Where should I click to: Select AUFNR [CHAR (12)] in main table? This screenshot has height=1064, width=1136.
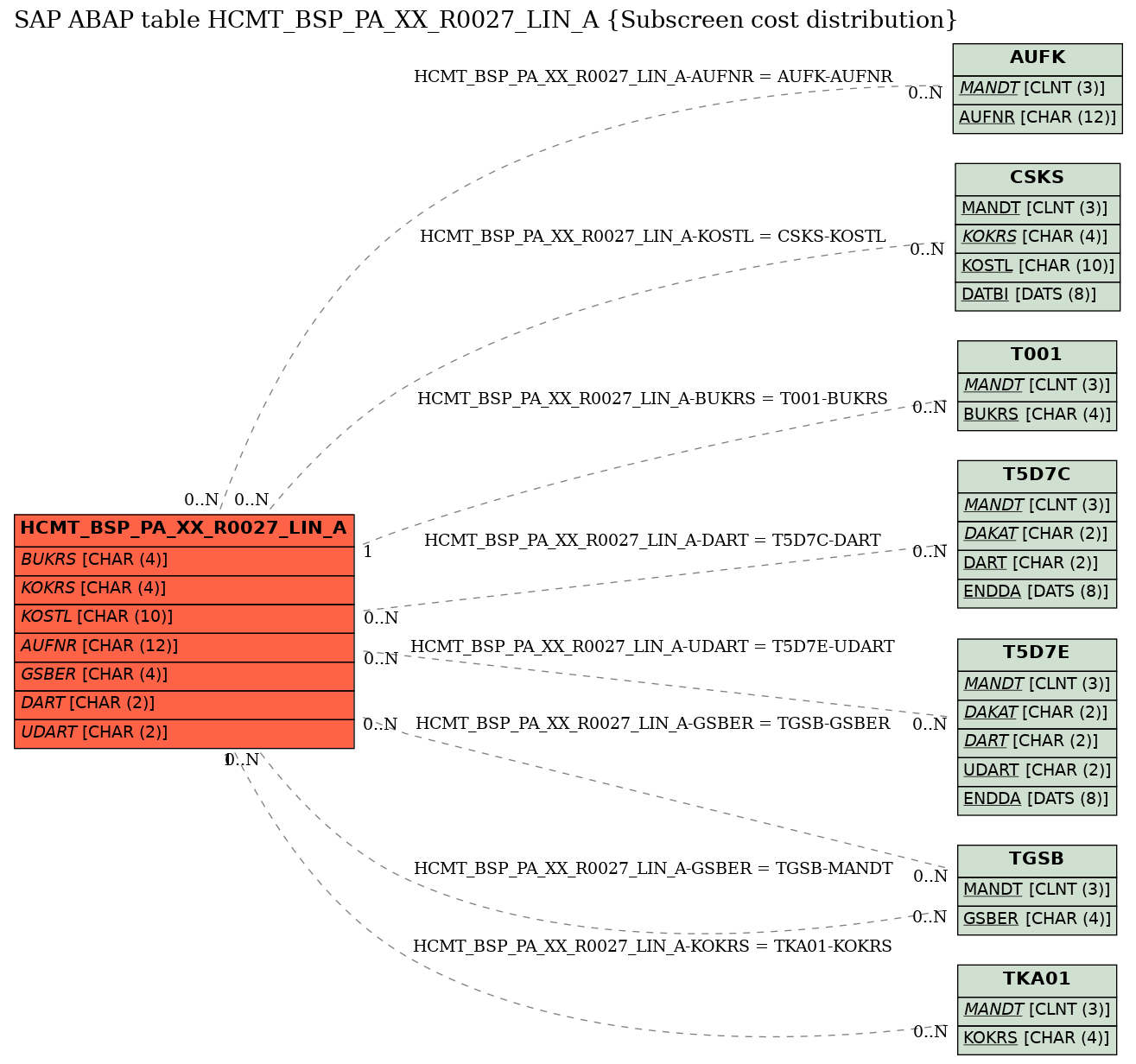click(x=184, y=646)
